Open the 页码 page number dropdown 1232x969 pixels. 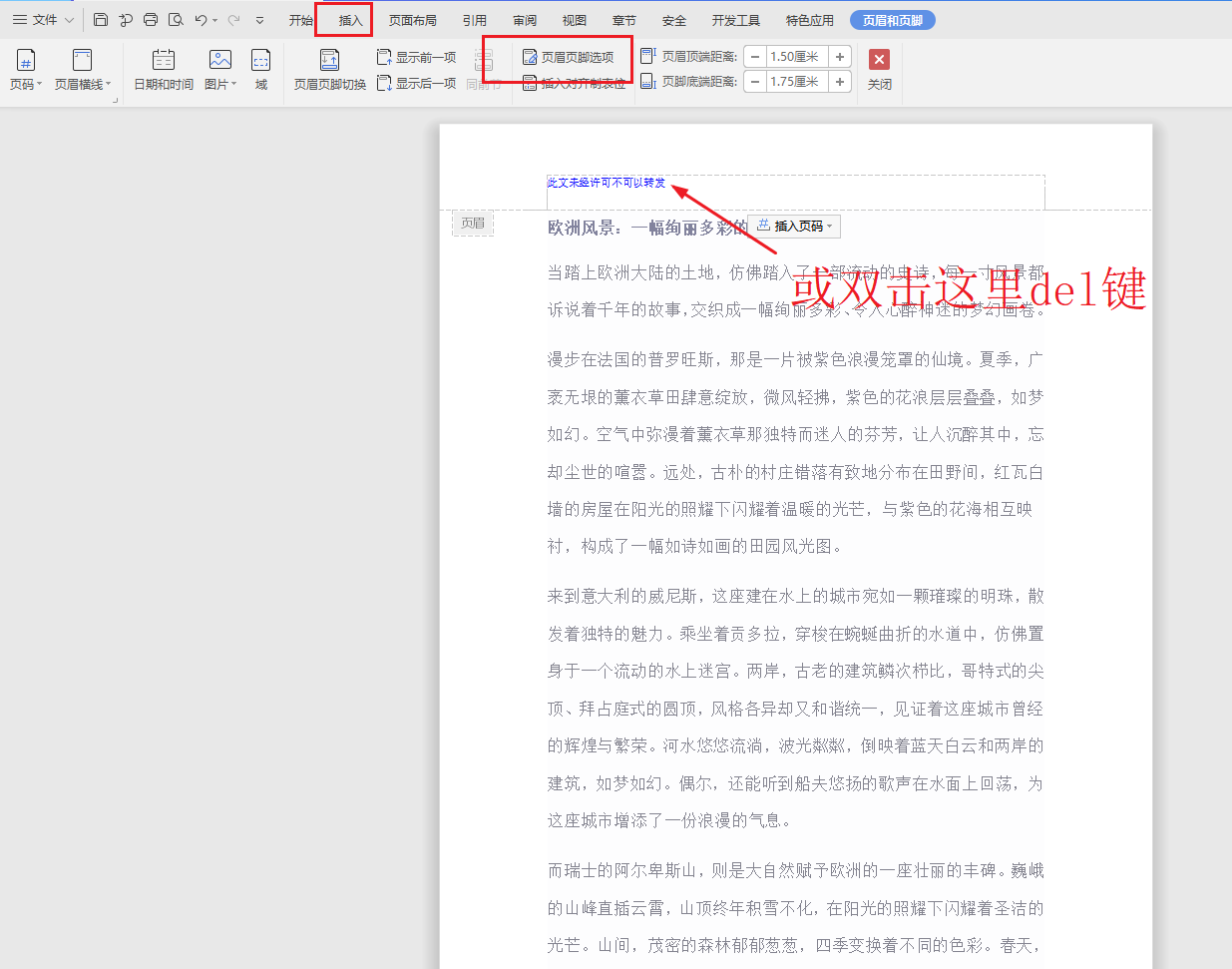(26, 70)
